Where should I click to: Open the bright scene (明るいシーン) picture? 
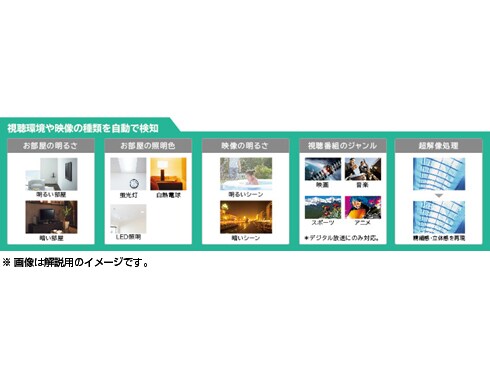[246, 174]
